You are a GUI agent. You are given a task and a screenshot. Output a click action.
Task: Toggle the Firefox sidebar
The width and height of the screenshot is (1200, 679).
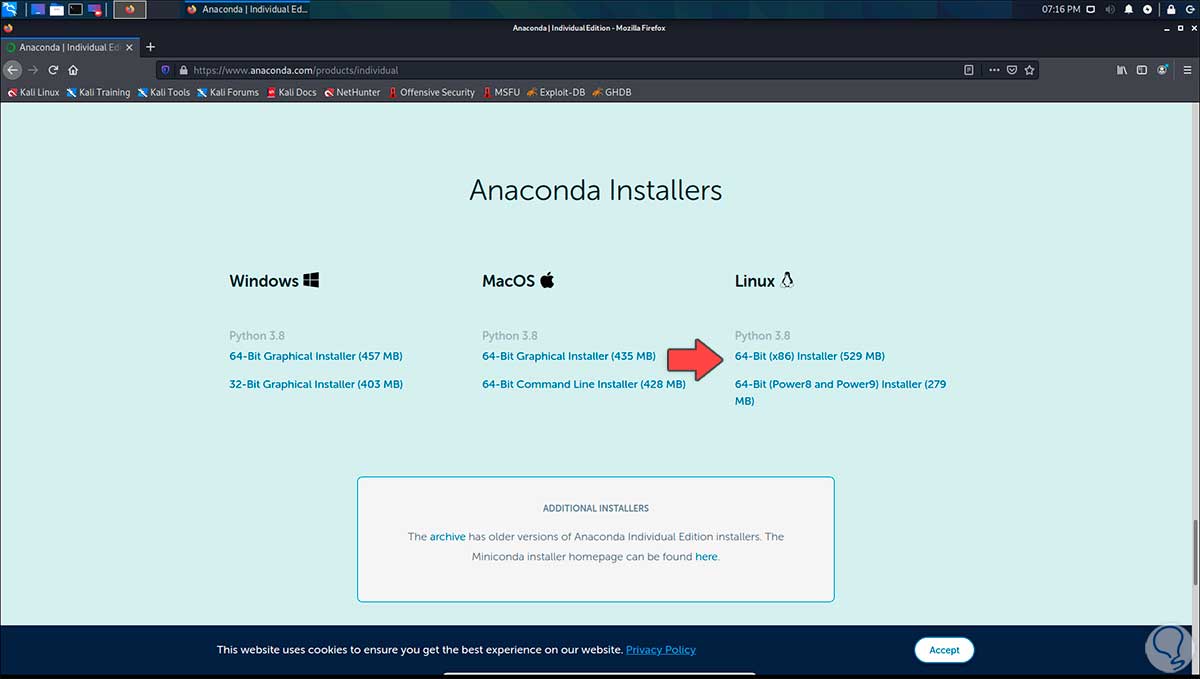(1142, 70)
